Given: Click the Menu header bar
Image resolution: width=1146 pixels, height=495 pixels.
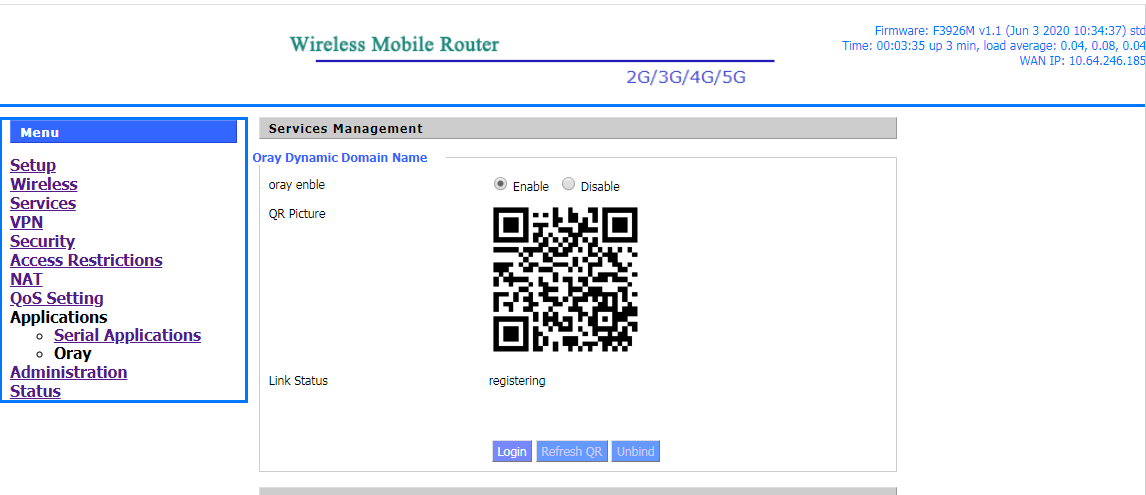Looking at the screenshot, I should 124,132.
